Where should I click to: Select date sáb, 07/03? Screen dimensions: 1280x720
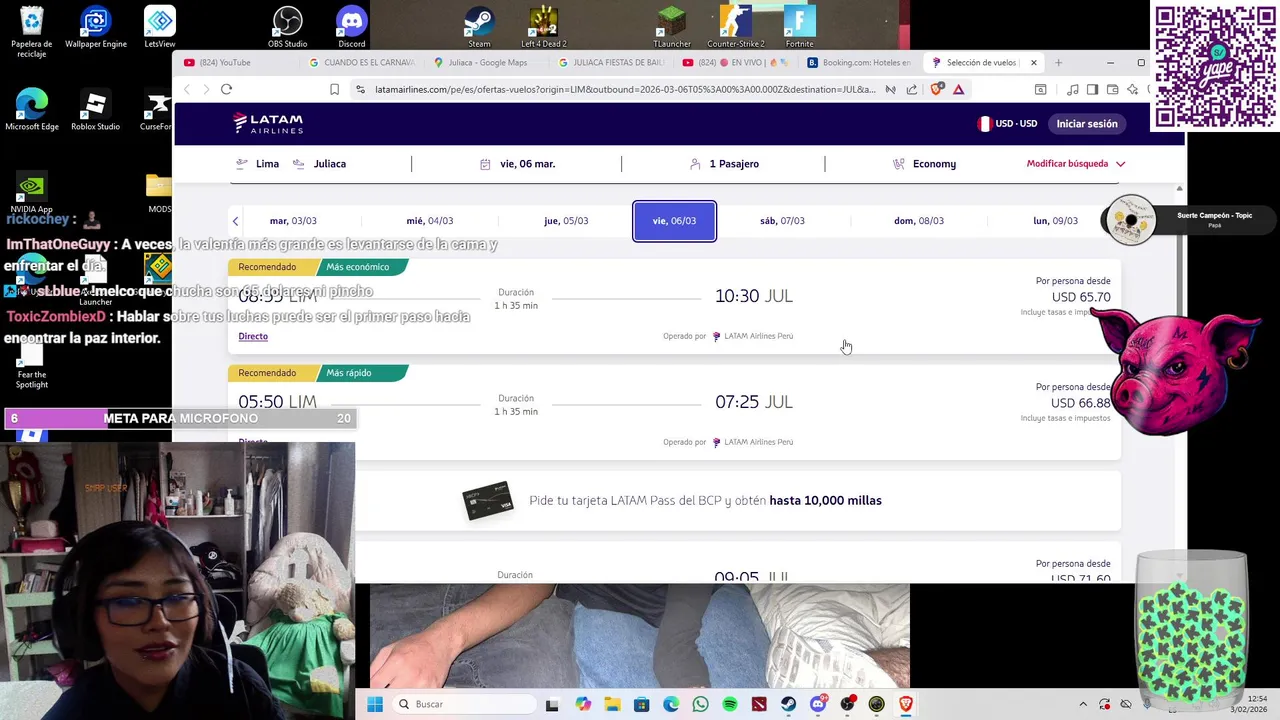pos(782,221)
